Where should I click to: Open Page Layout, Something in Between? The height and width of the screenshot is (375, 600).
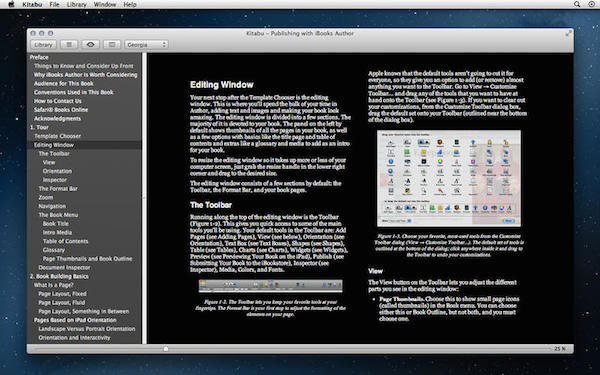coord(84,312)
